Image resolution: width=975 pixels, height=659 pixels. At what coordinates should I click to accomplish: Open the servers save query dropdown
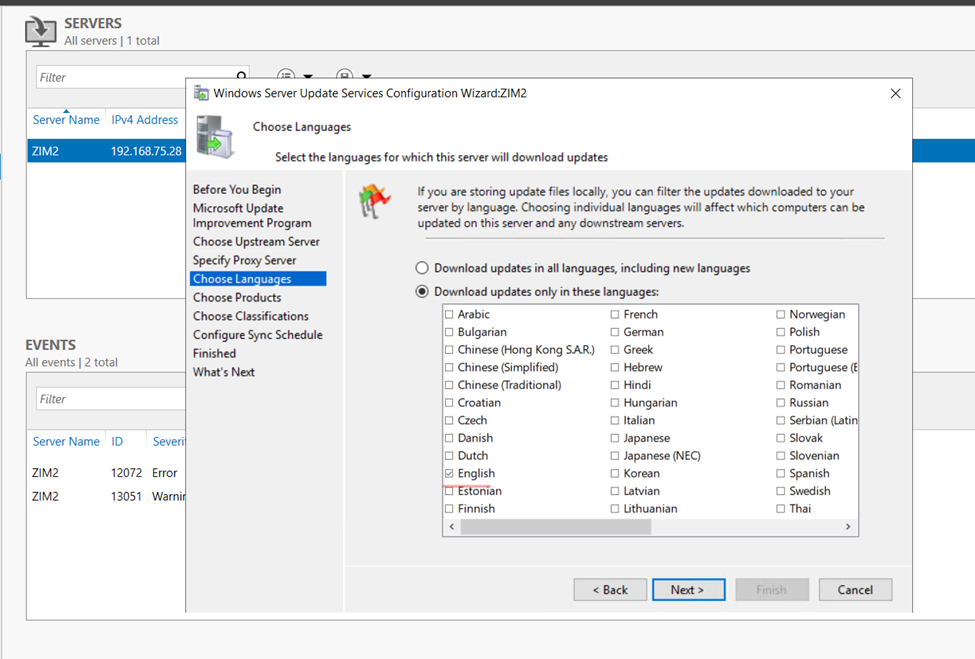tap(353, 77)
